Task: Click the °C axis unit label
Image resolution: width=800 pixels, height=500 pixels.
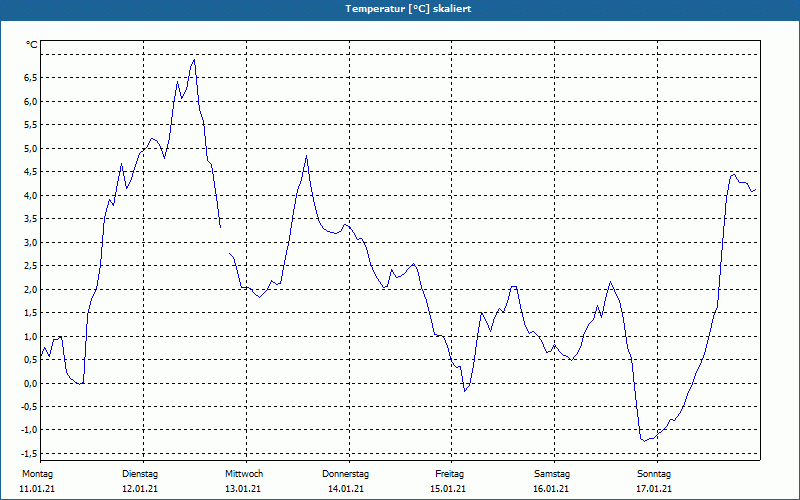Action: pos(32,45)
